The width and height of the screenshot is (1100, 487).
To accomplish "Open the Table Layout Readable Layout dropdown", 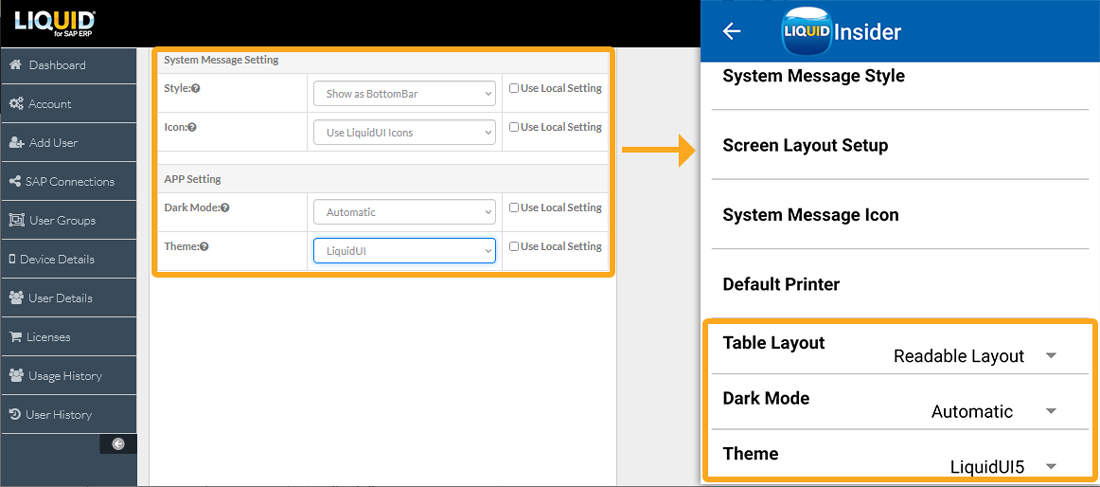I will 974,356.
